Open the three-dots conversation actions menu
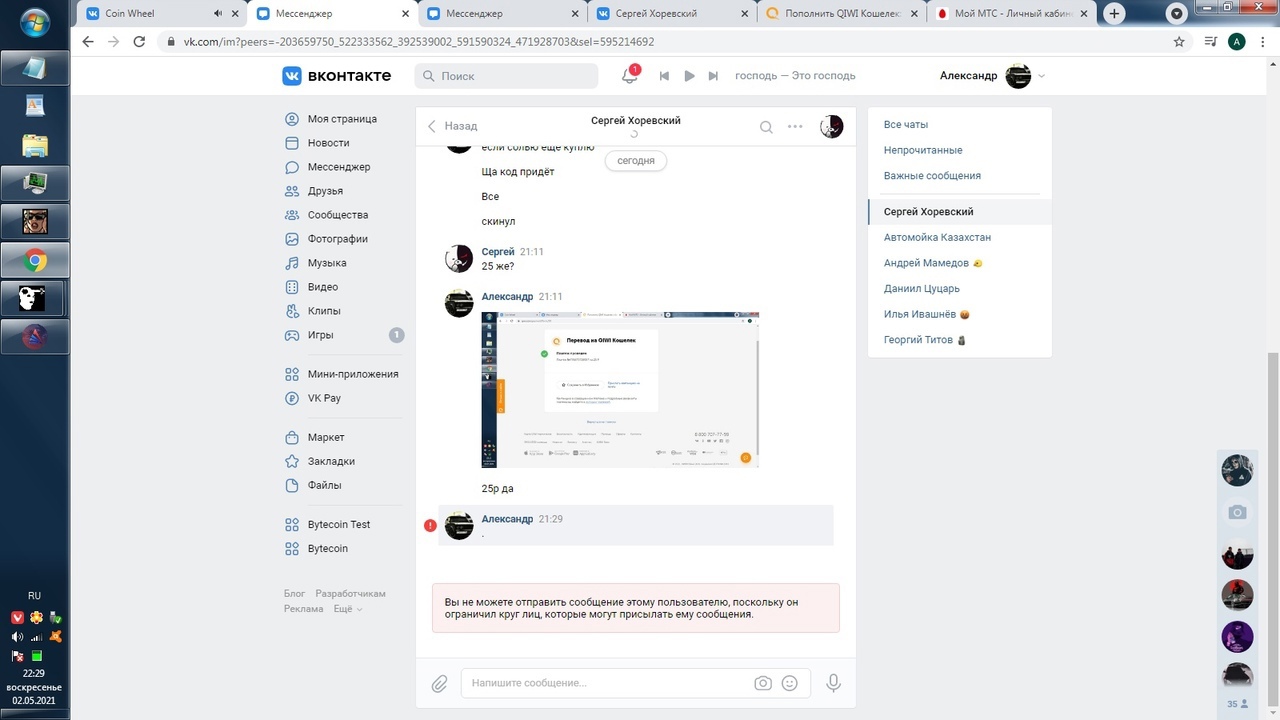Screen dimensions: 1280x720 (x=795, y=126)
